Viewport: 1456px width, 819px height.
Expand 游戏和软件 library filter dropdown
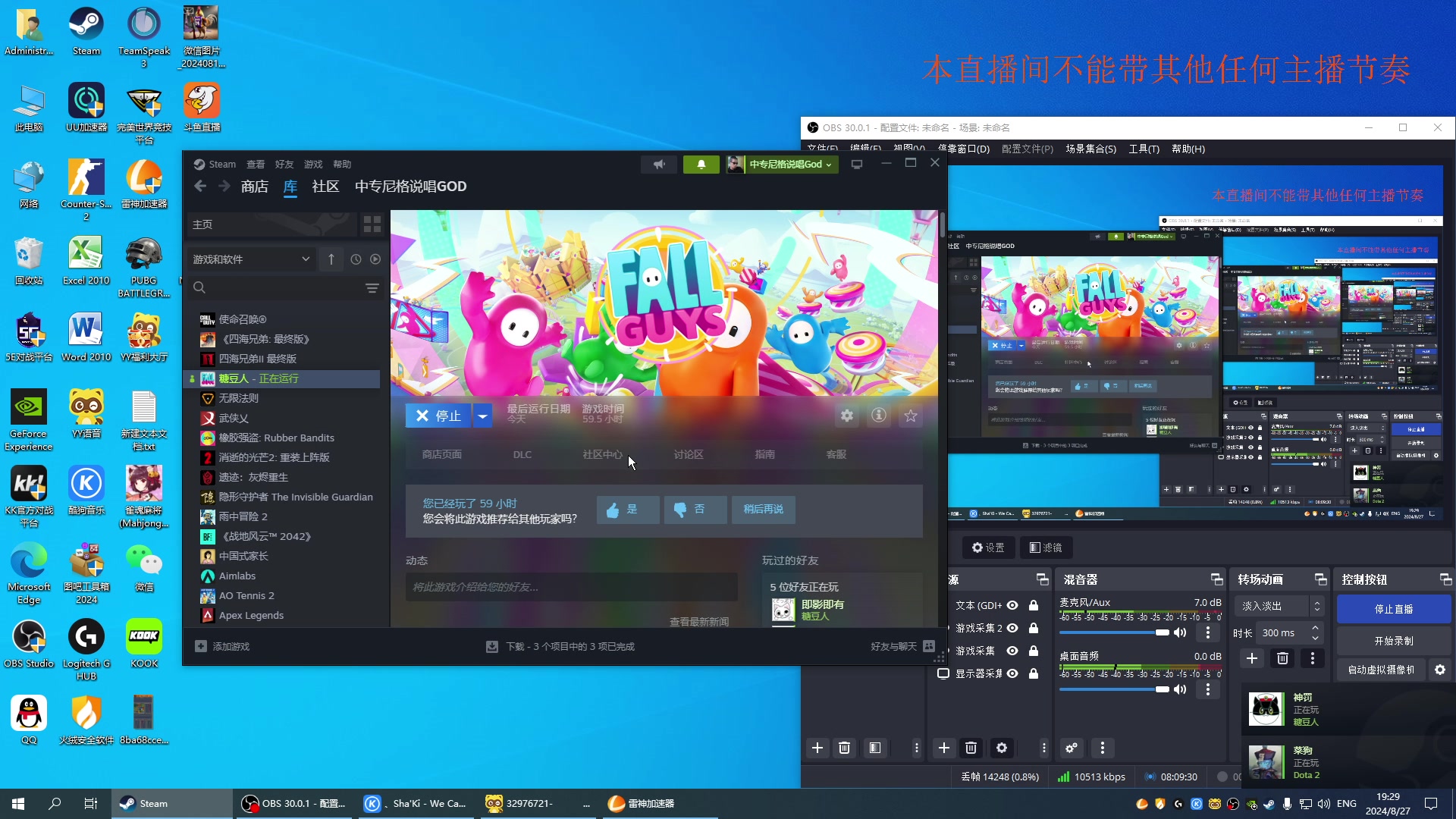(x=251, y=259)
